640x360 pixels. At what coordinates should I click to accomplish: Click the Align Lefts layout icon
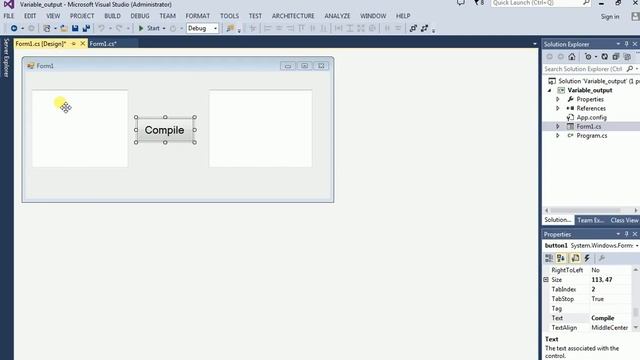click(268, 28)
